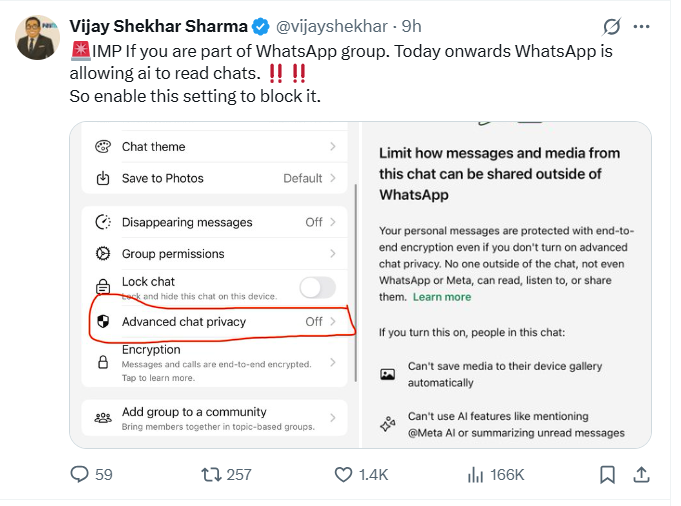Open the Grok icon beside timestamp
This screenshot has width=681, height=506.
612,25
